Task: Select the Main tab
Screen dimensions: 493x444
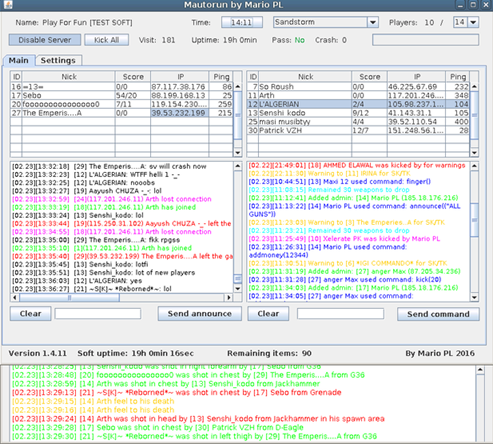Action: tap(19, 60)
